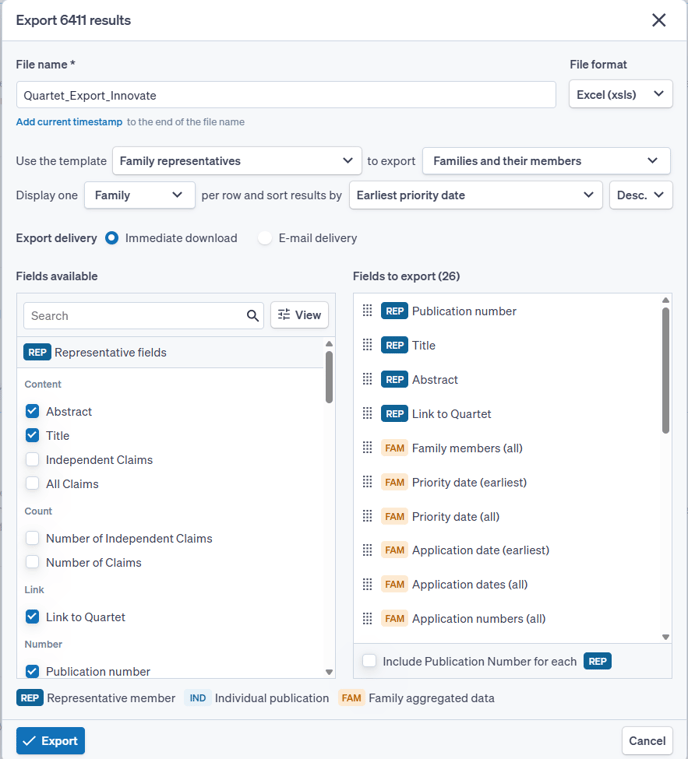This screenshot has width=688, height=759.
Task: Open the Desc. sort order dropdown
Action: point(640,195)
